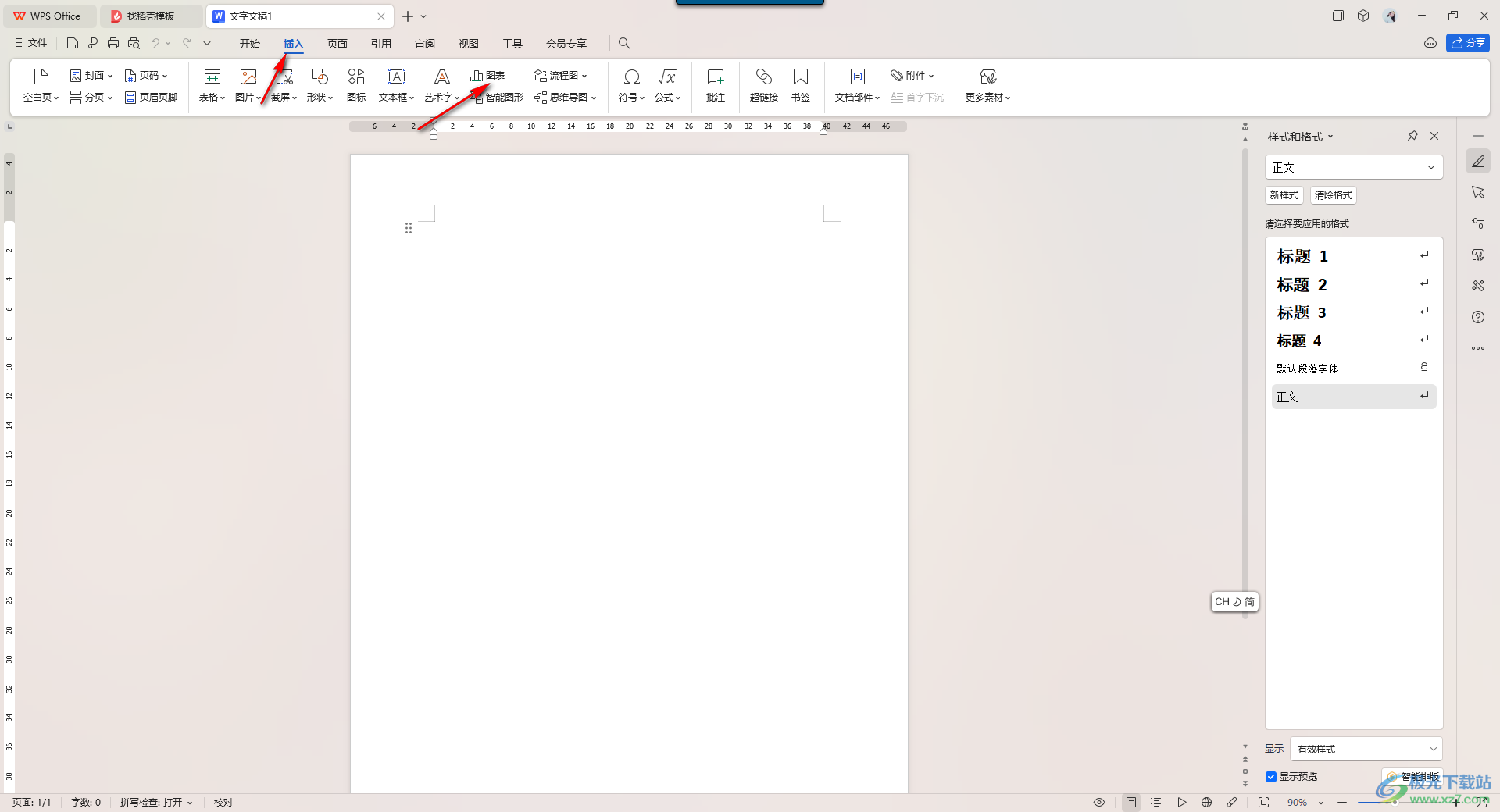
Task: Switch to the 引用 references tab
Action: pyautogui.click(x=381, y=44)
